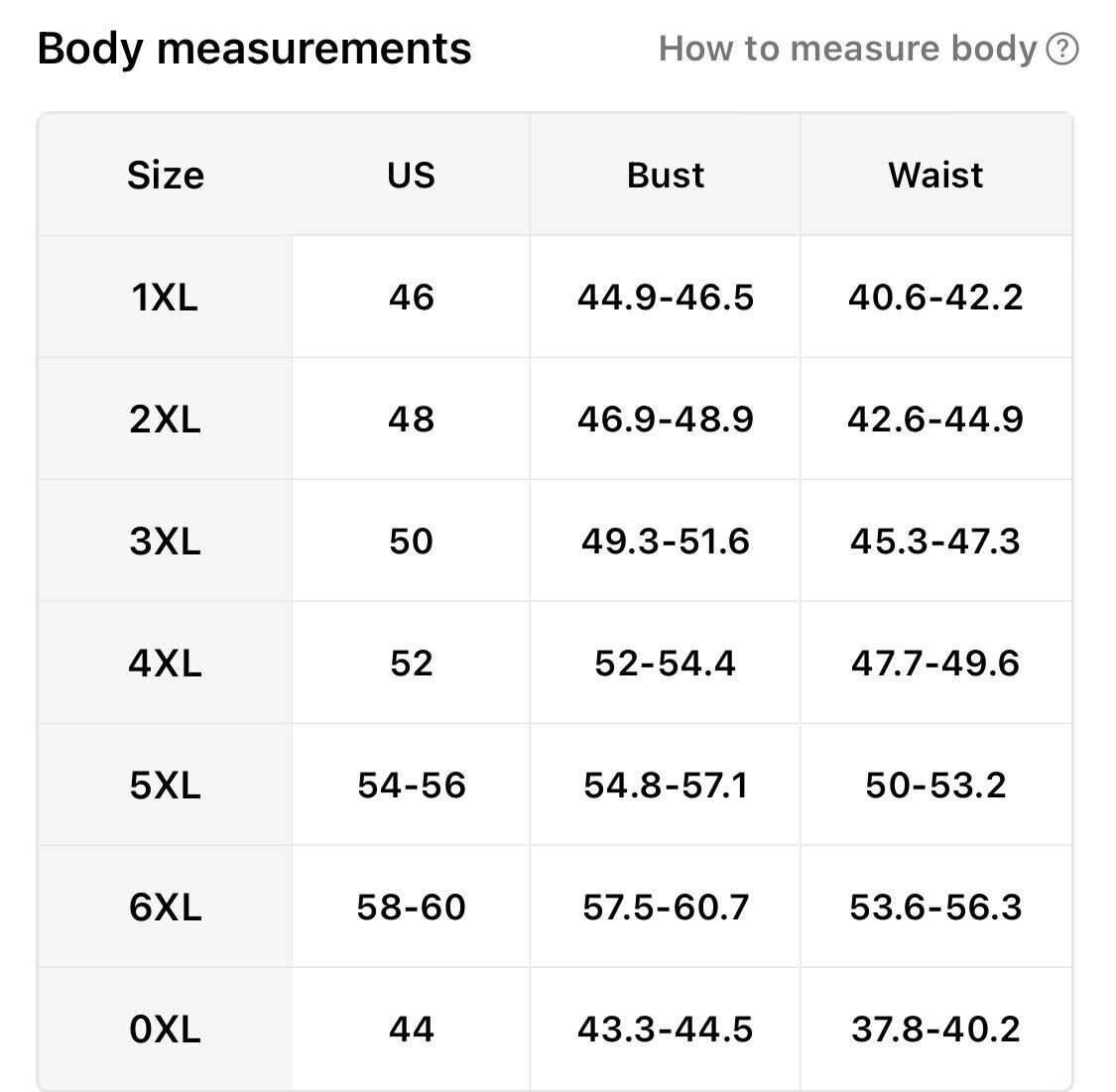This screenshot has height=1092, width=1116.
Task: Click the 44.9-46.5 bust cell
Action: pyautogui.click(x=666, y=297)
